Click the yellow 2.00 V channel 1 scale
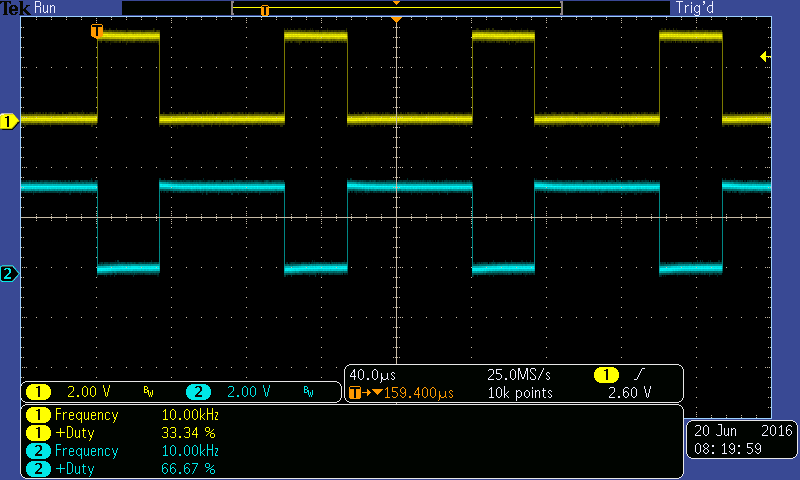 tap(89, 392)
